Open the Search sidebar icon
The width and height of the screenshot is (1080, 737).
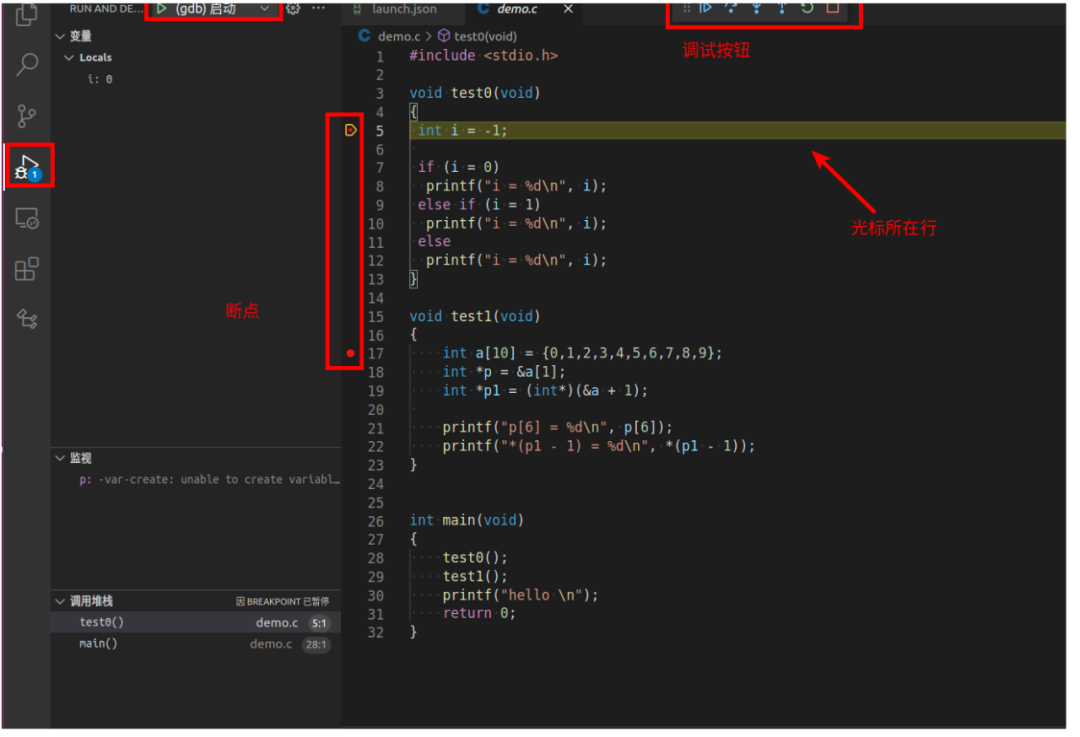point(24,64)
